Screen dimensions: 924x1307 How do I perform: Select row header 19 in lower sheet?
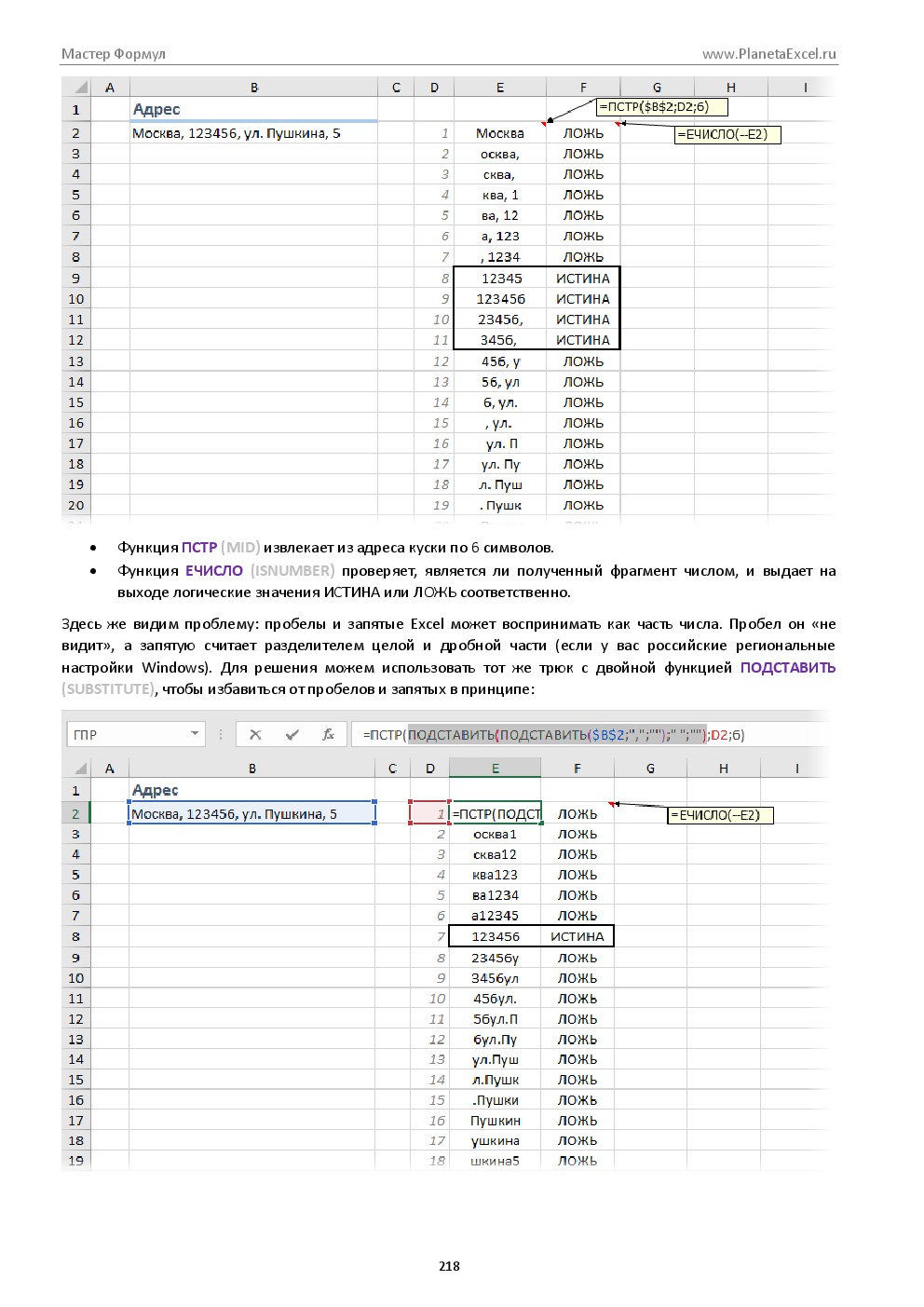pos(76,1161)
